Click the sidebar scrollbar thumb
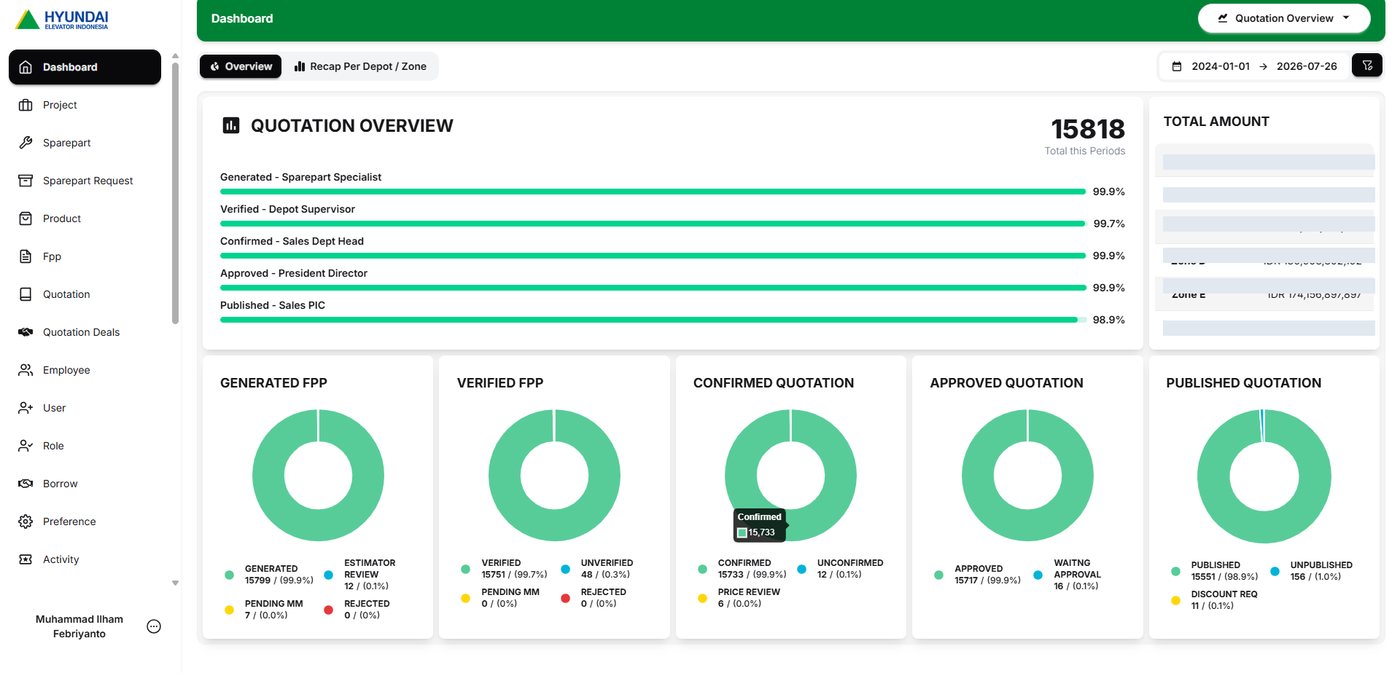Image resolution: width=1400 pixels, height=673 pixels. [175, 194]
